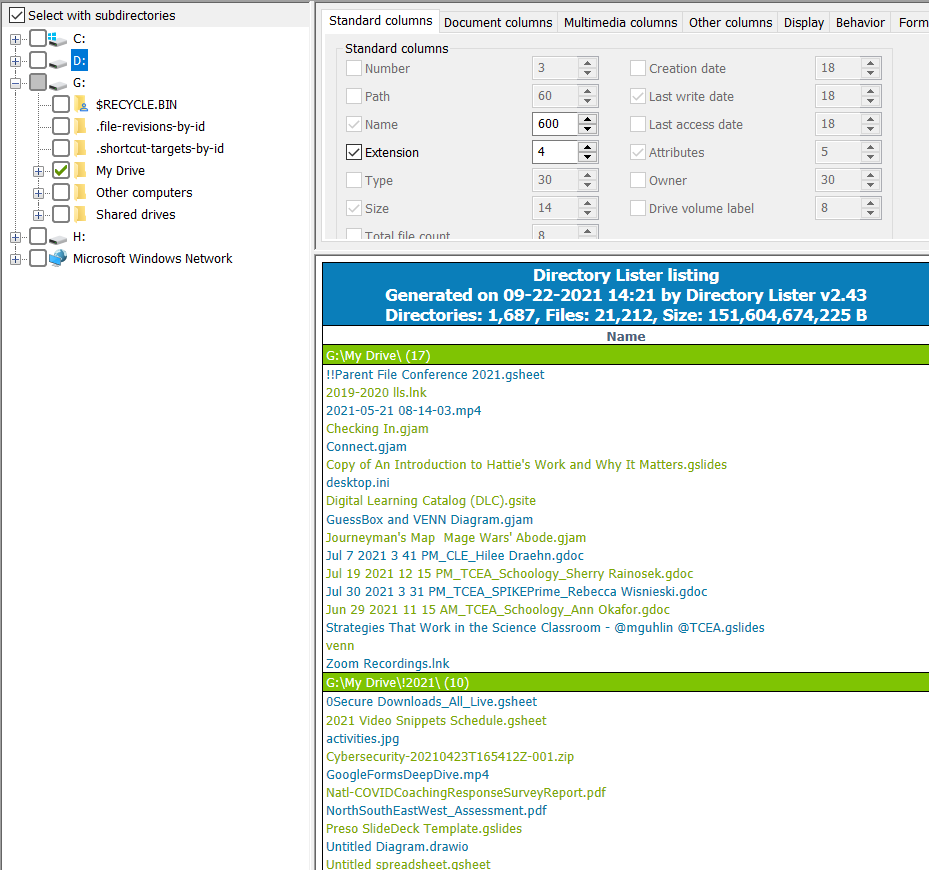This screenshot has height=870, width=929.
Task: Open the Multimedia columns tab
Action: [x=620, y=23]
